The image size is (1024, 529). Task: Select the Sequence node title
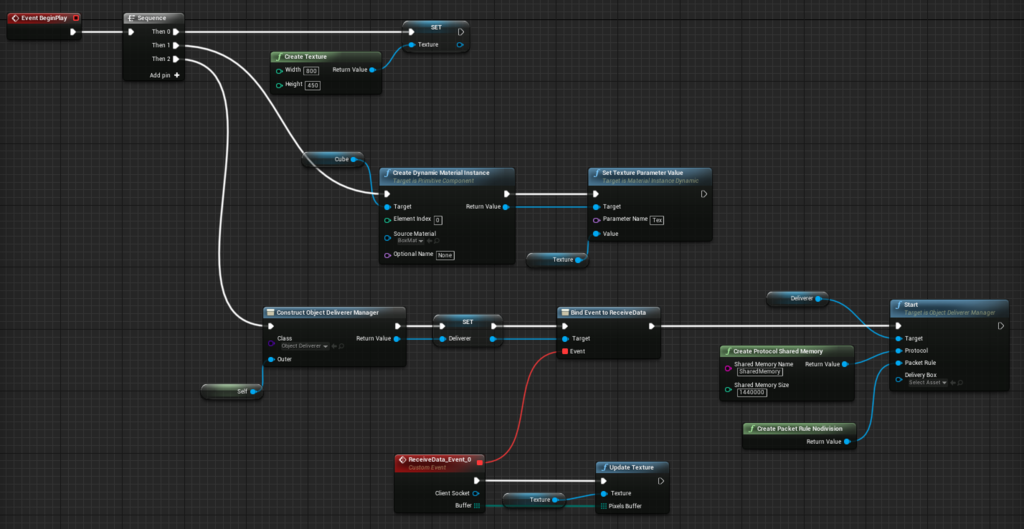[x=152, y=18]
